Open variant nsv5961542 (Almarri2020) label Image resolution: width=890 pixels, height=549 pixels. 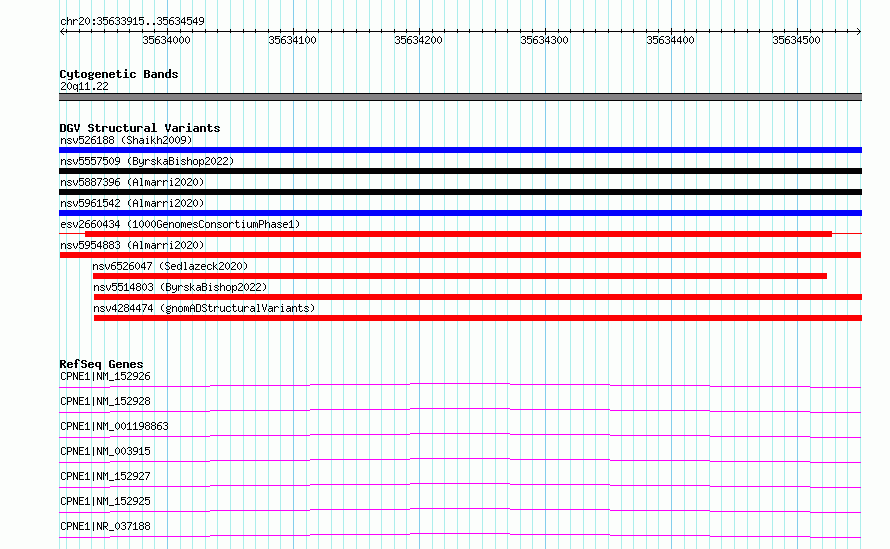[132, 203]
